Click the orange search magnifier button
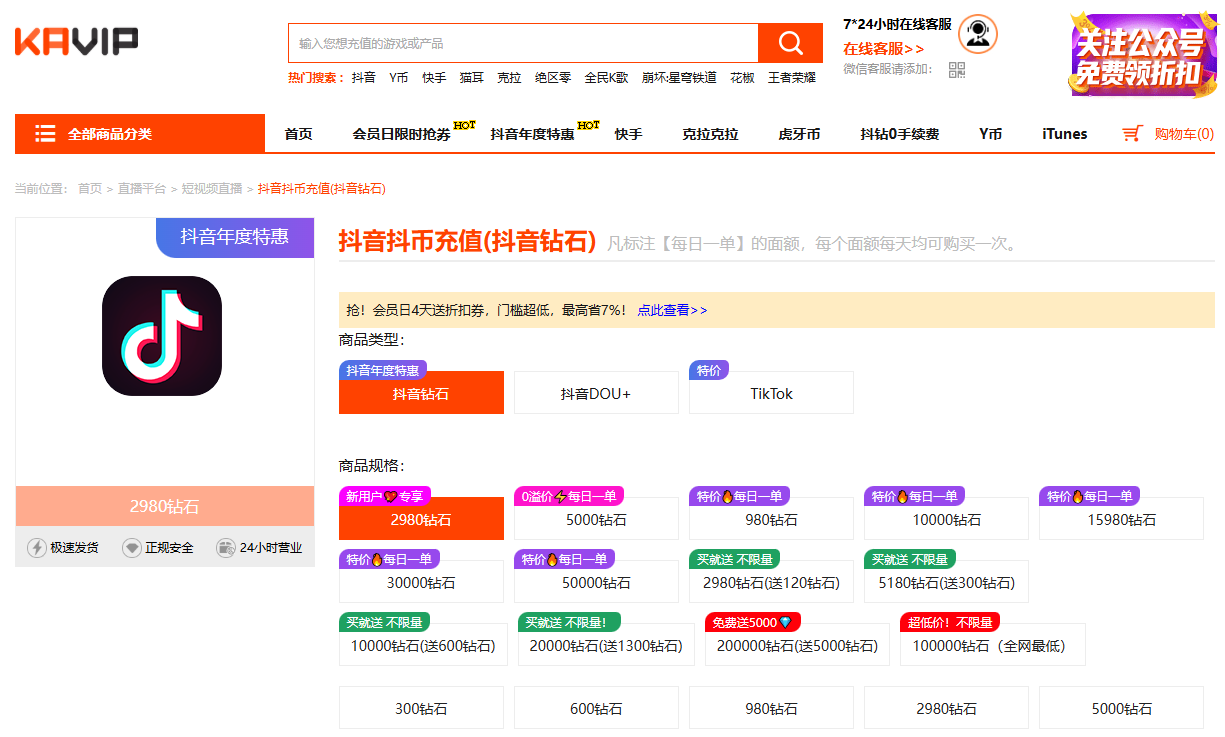Screen dimensions: 1225x737 pos(790,43)
